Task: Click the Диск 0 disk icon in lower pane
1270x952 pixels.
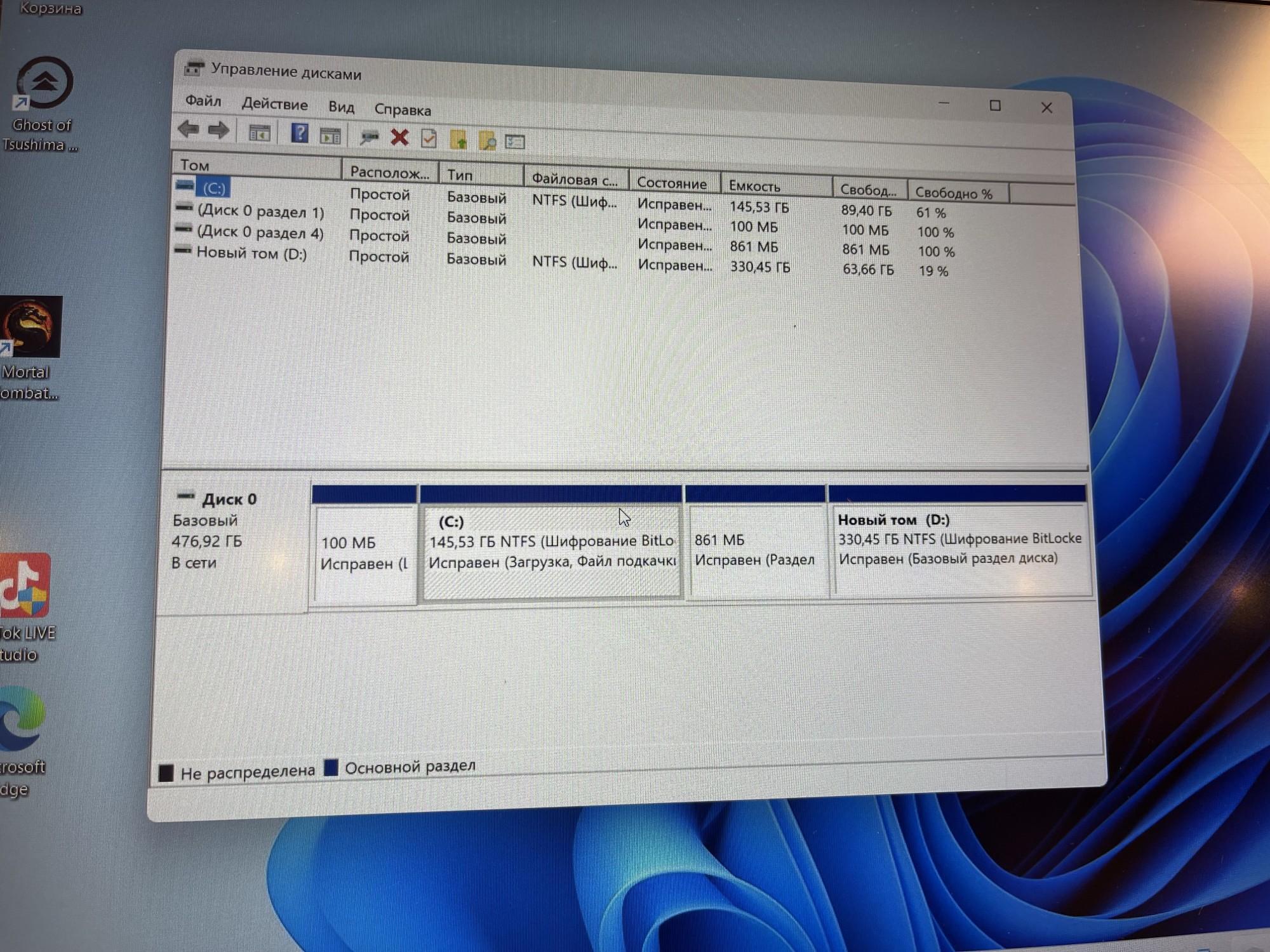Action: point(186,496)
